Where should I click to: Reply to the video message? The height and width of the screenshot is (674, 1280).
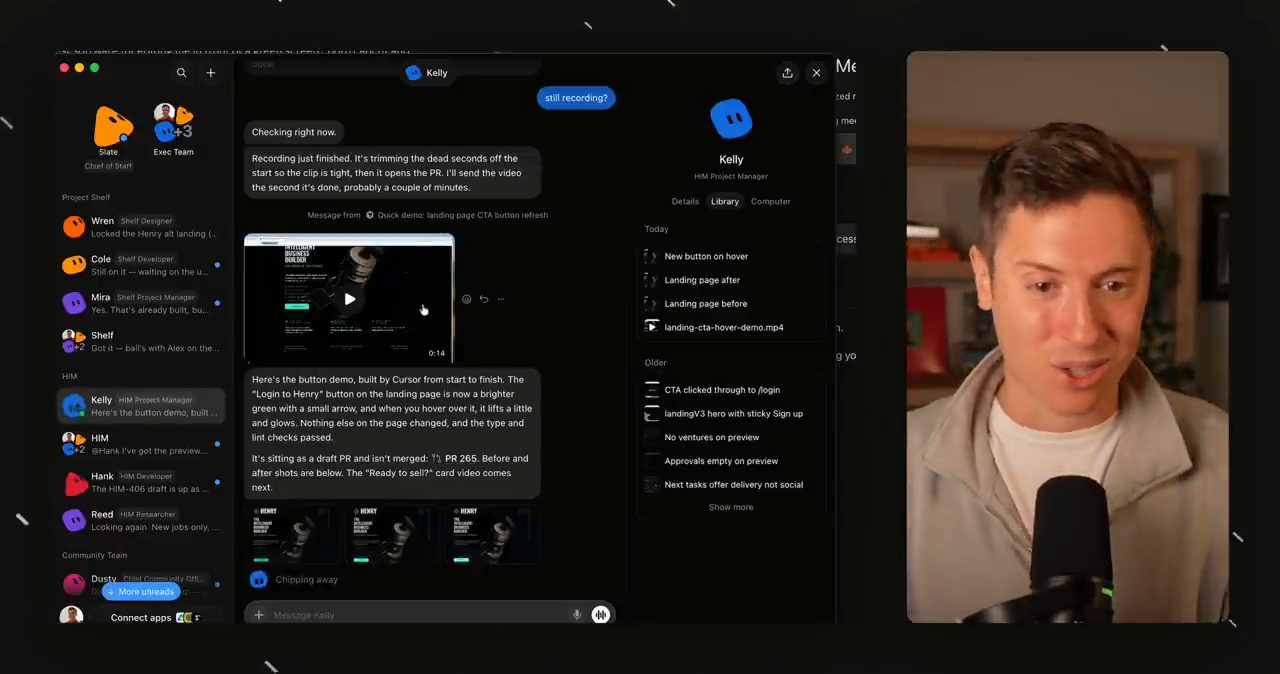coord(484,299)
